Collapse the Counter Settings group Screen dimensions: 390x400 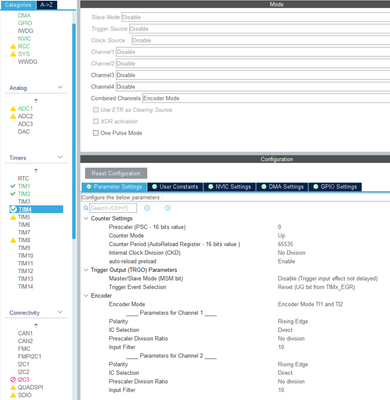[x=86, y=218]
